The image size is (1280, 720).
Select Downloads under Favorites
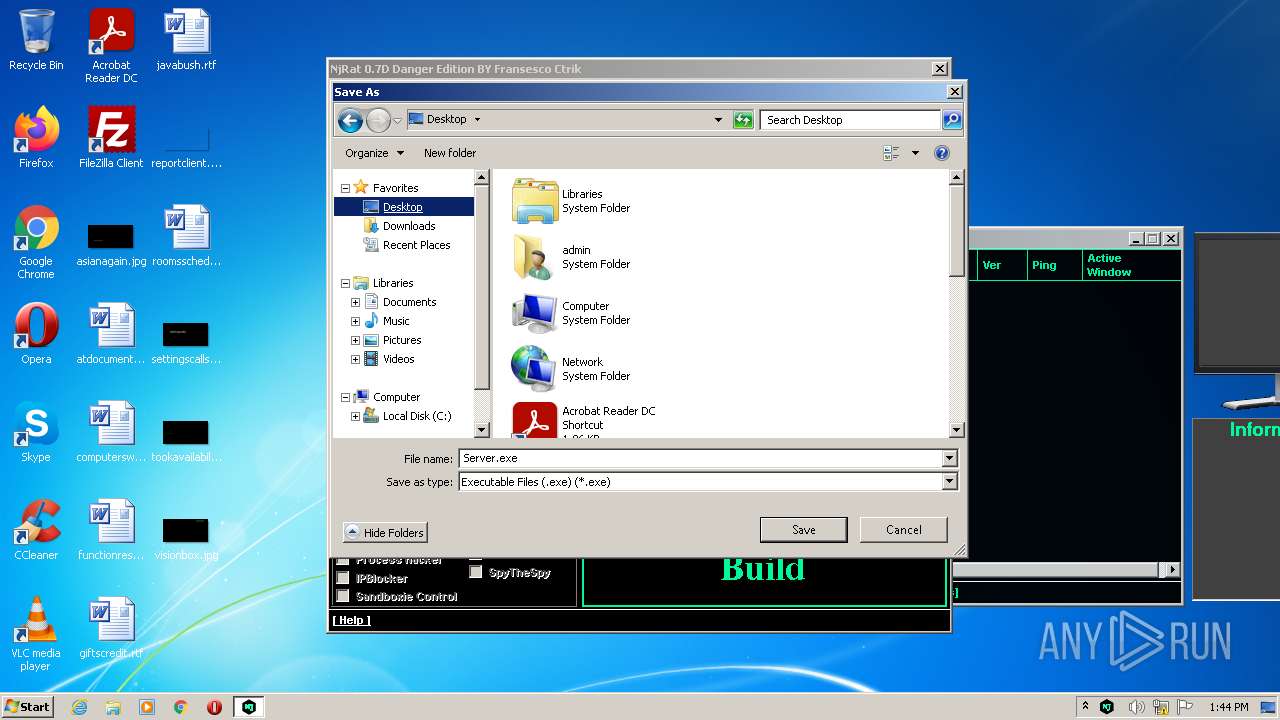(409, 226)
